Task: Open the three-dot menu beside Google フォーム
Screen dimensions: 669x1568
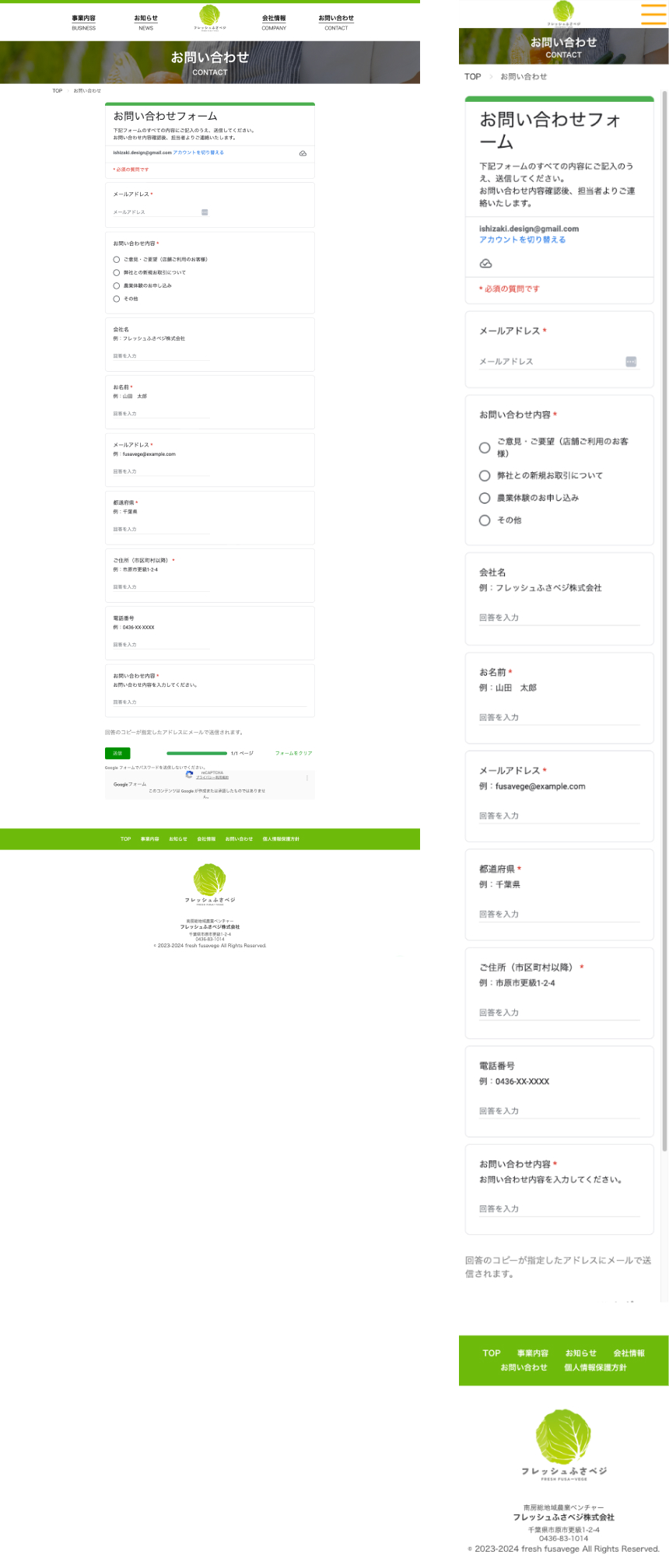Action: 307,778
